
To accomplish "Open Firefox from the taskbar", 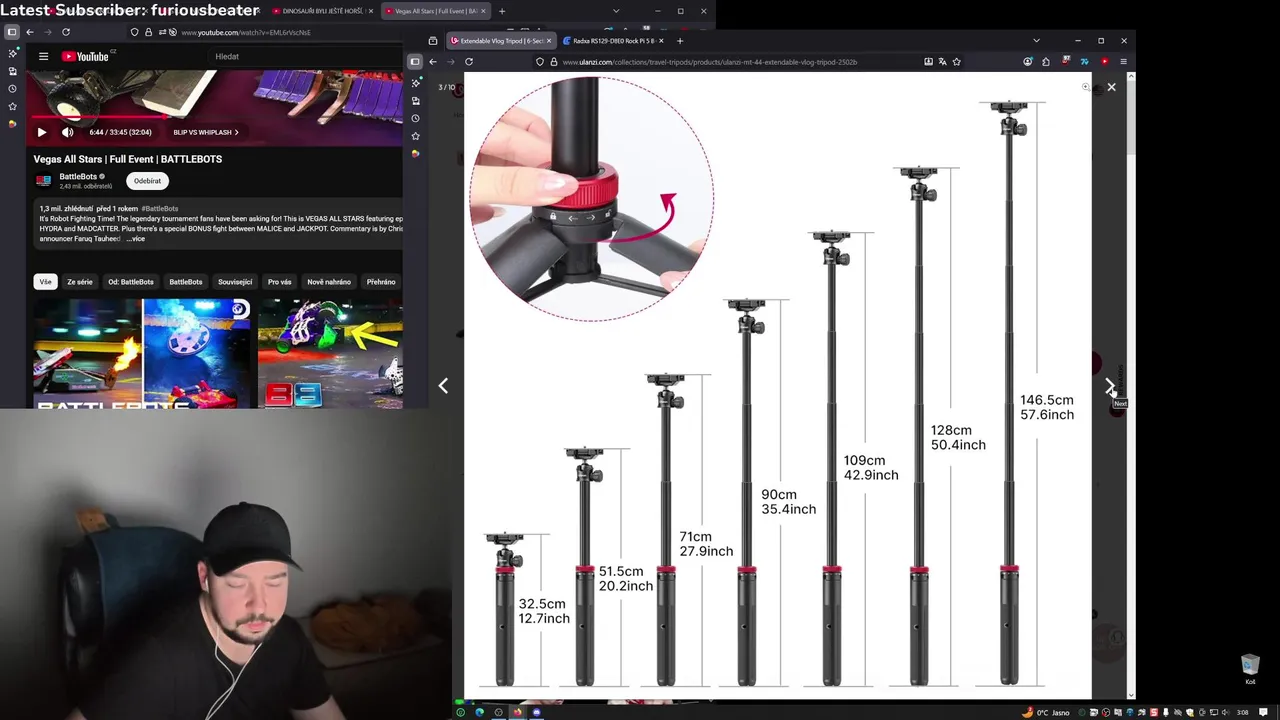I will click(x=517, y=712).
